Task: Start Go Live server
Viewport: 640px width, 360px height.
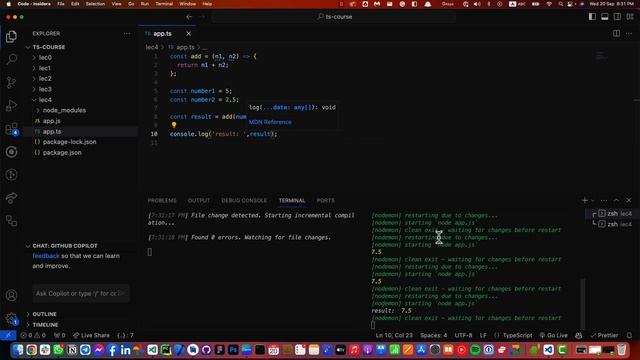Action: pyautogui.click(x=553, y=335)
